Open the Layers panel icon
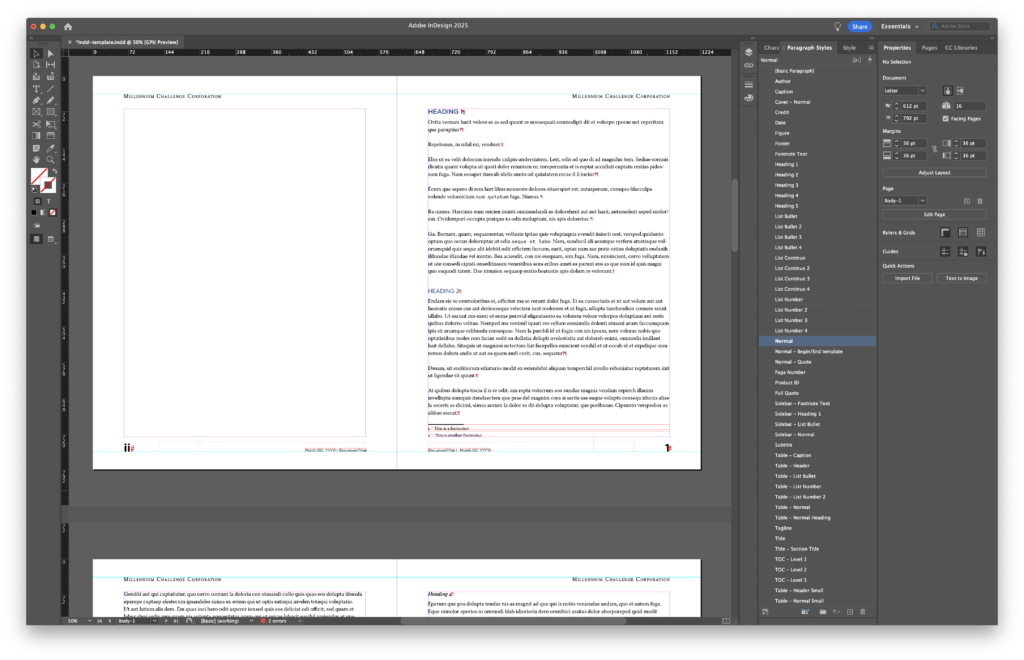Viewport: 1024px width, 660px height. pos(748,52)
